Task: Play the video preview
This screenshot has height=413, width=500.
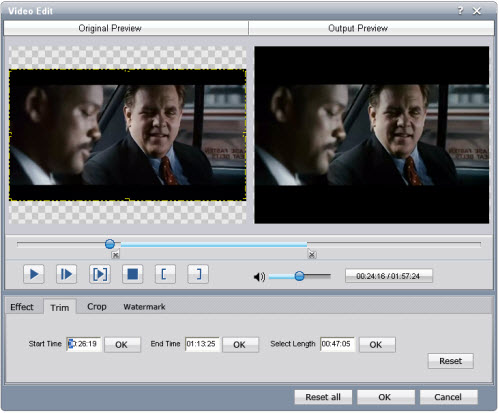Action: pos(34,274)
